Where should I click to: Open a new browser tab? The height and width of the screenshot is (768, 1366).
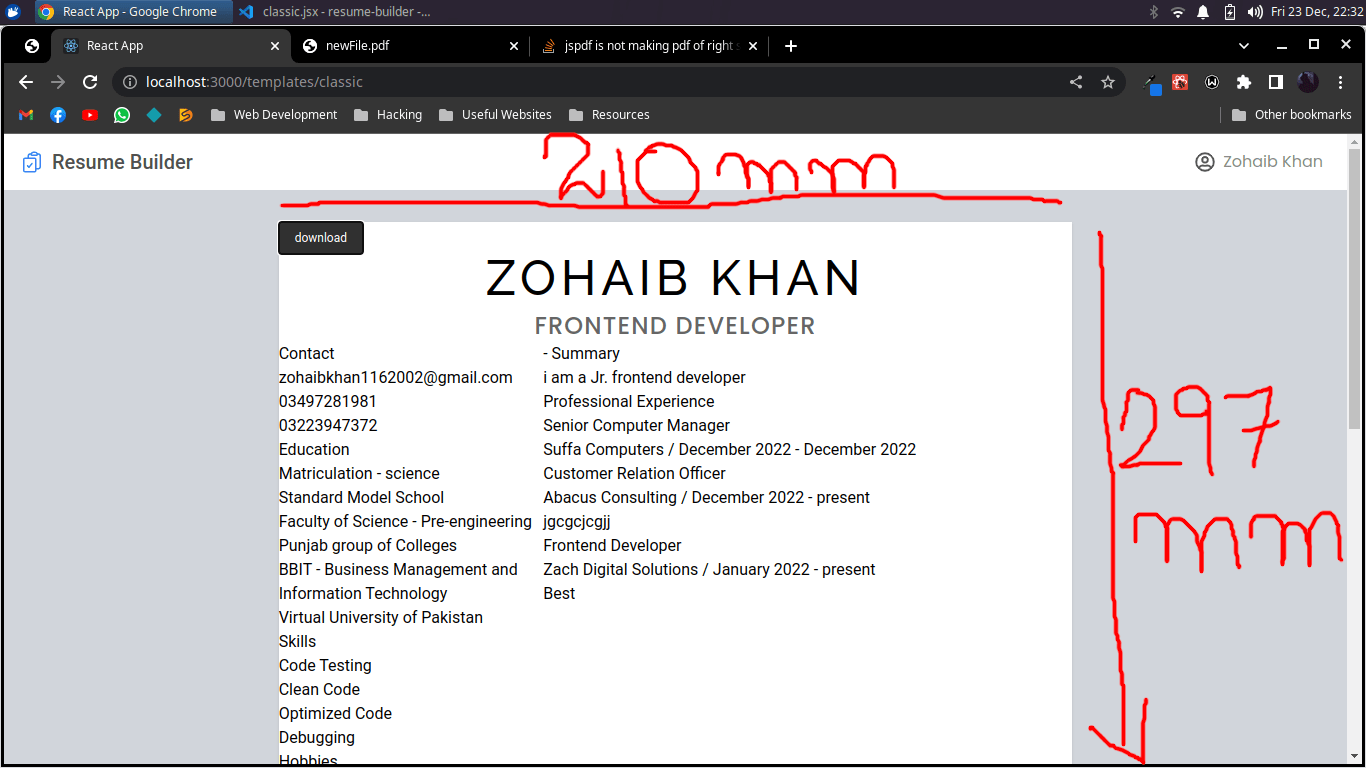[x=791, y=46]
